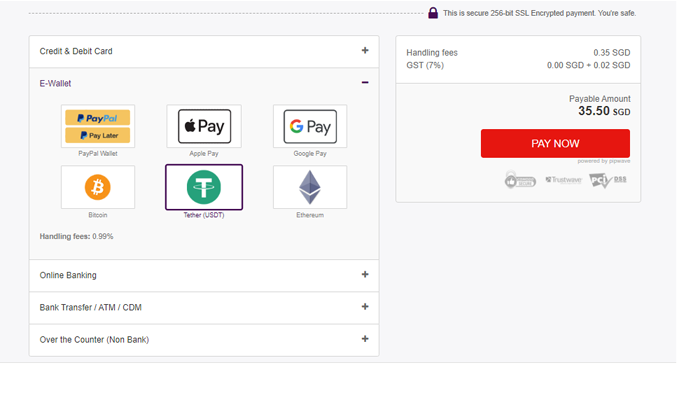This screenshot has width=700, height=400.
Task: Expand Credit & Debit Card plus sign
Action: coord(365,51)
